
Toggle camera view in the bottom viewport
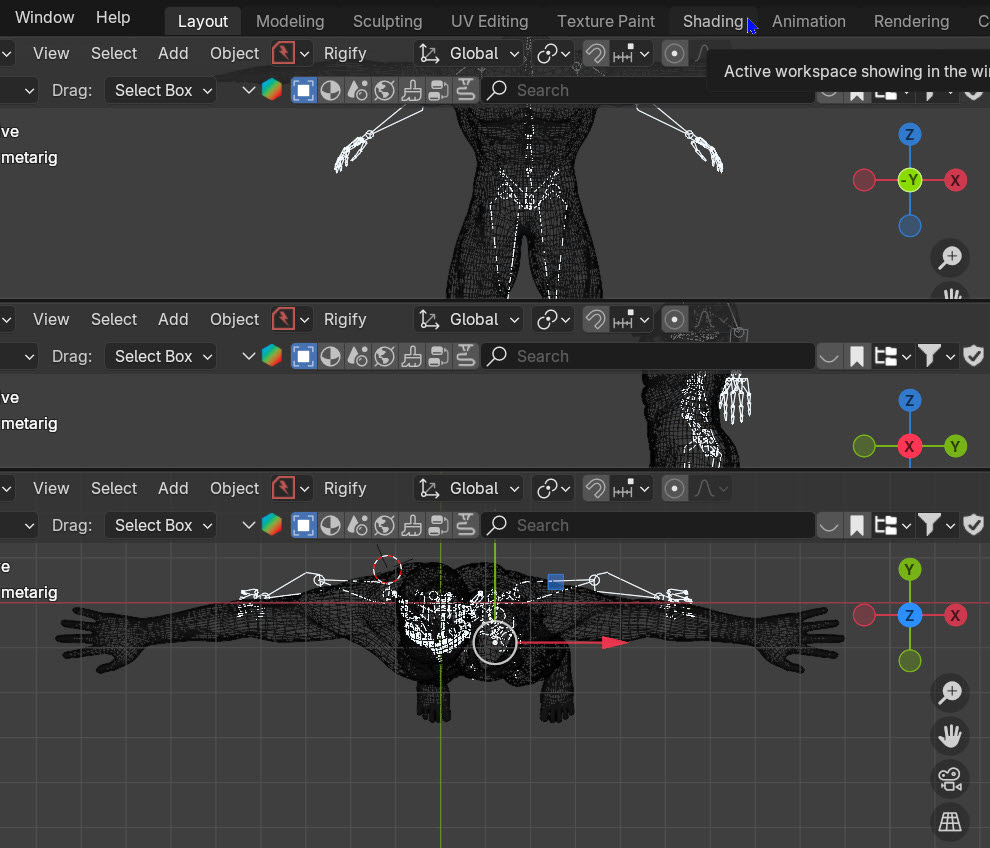tap(949, 779)
